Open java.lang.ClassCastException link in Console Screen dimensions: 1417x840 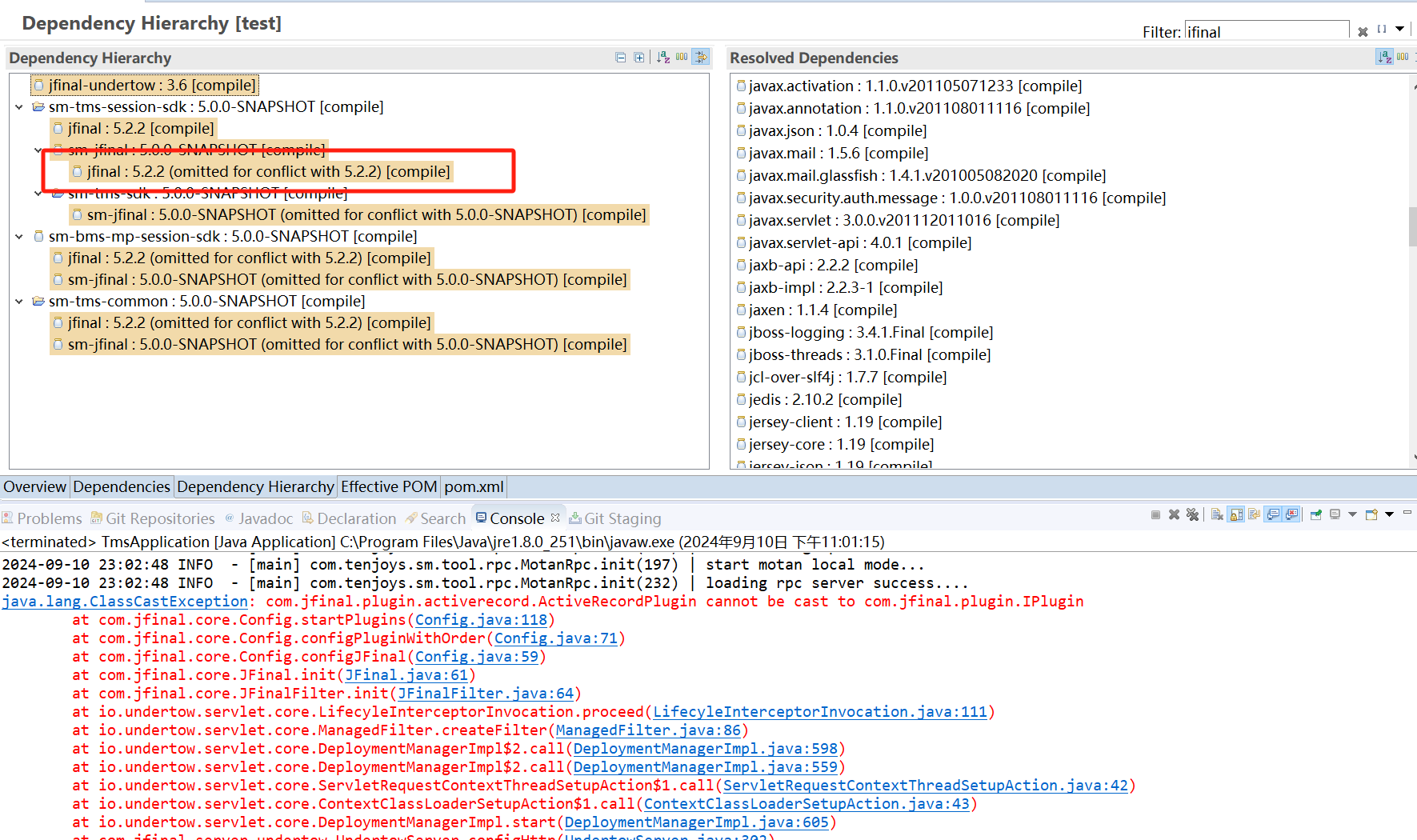click(125, 602)
